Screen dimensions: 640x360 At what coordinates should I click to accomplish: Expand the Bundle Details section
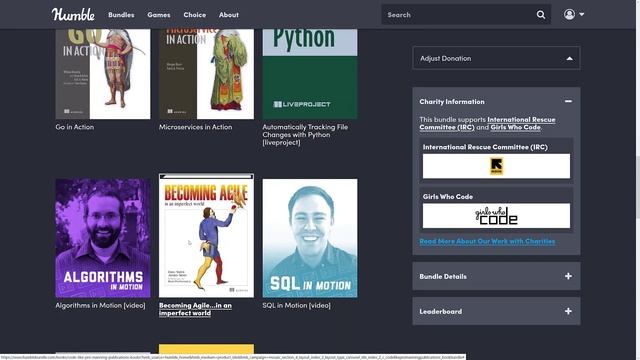(x=496, y=276)
